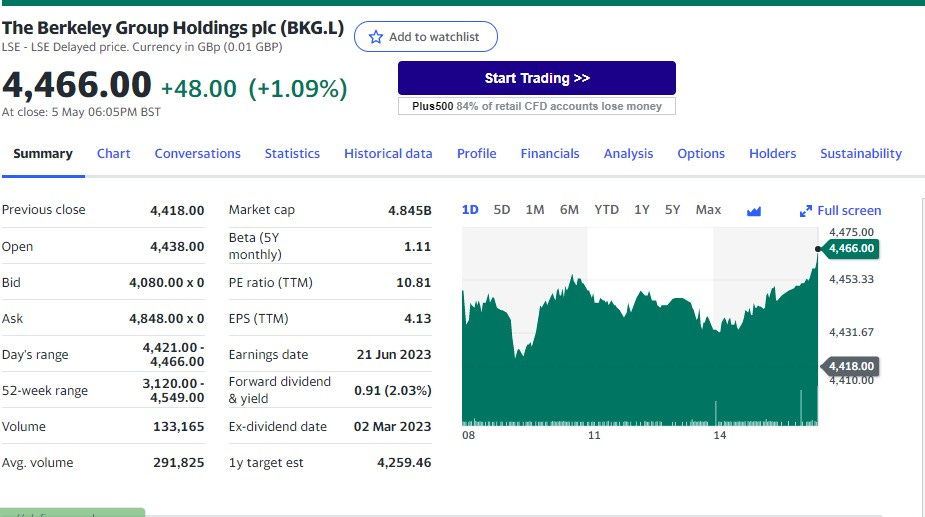Open the Sustainability tab

(x=861, y=153)
